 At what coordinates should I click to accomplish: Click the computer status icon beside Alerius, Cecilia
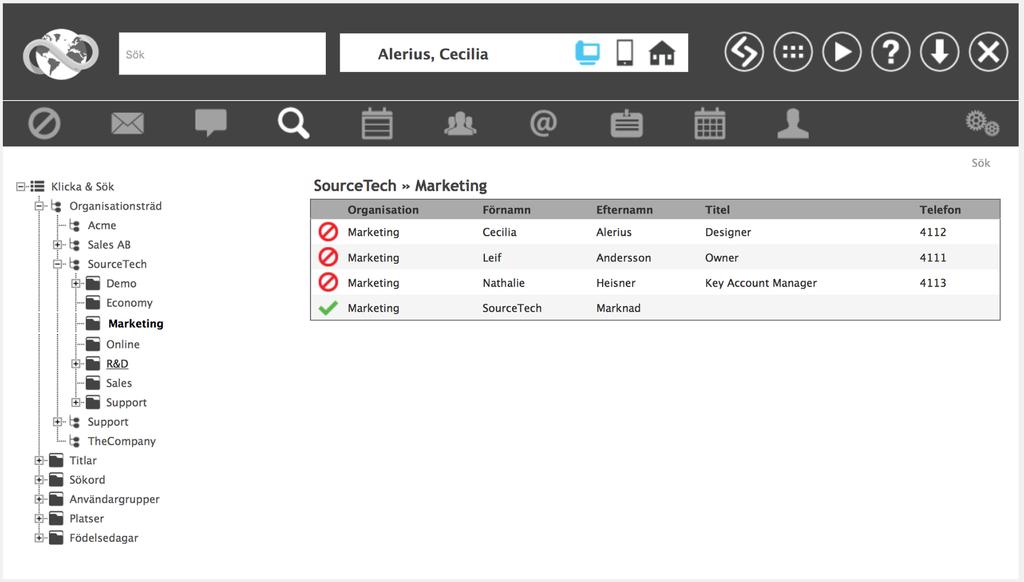coord(587,53)
